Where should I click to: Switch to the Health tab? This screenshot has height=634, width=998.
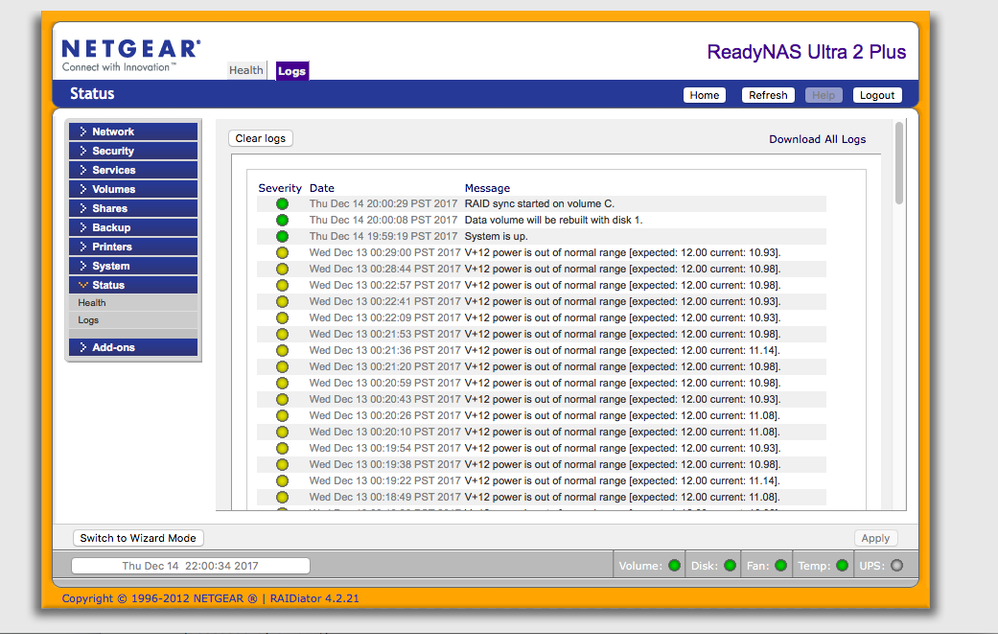coord(246,70)
